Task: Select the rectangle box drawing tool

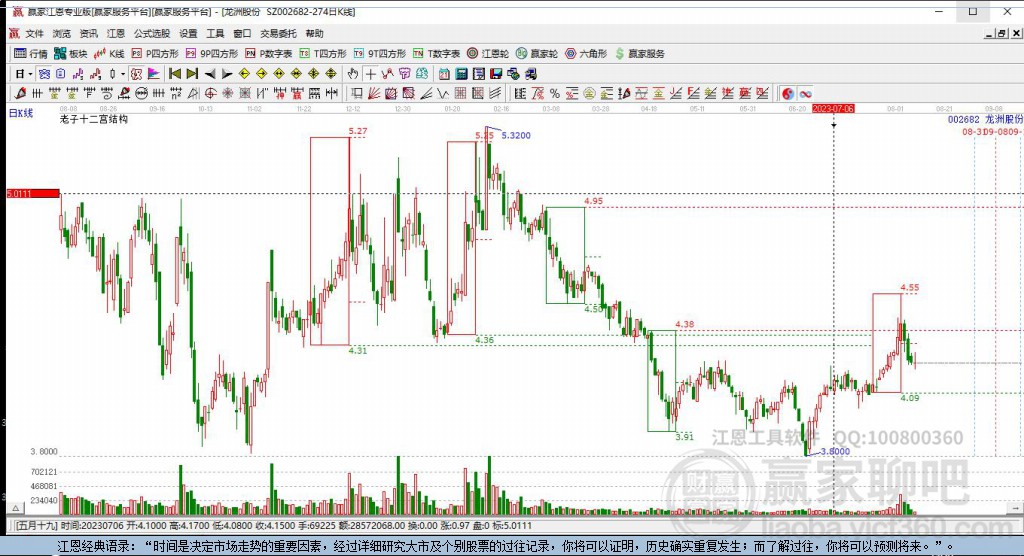Action: click(x=357, y=93)
